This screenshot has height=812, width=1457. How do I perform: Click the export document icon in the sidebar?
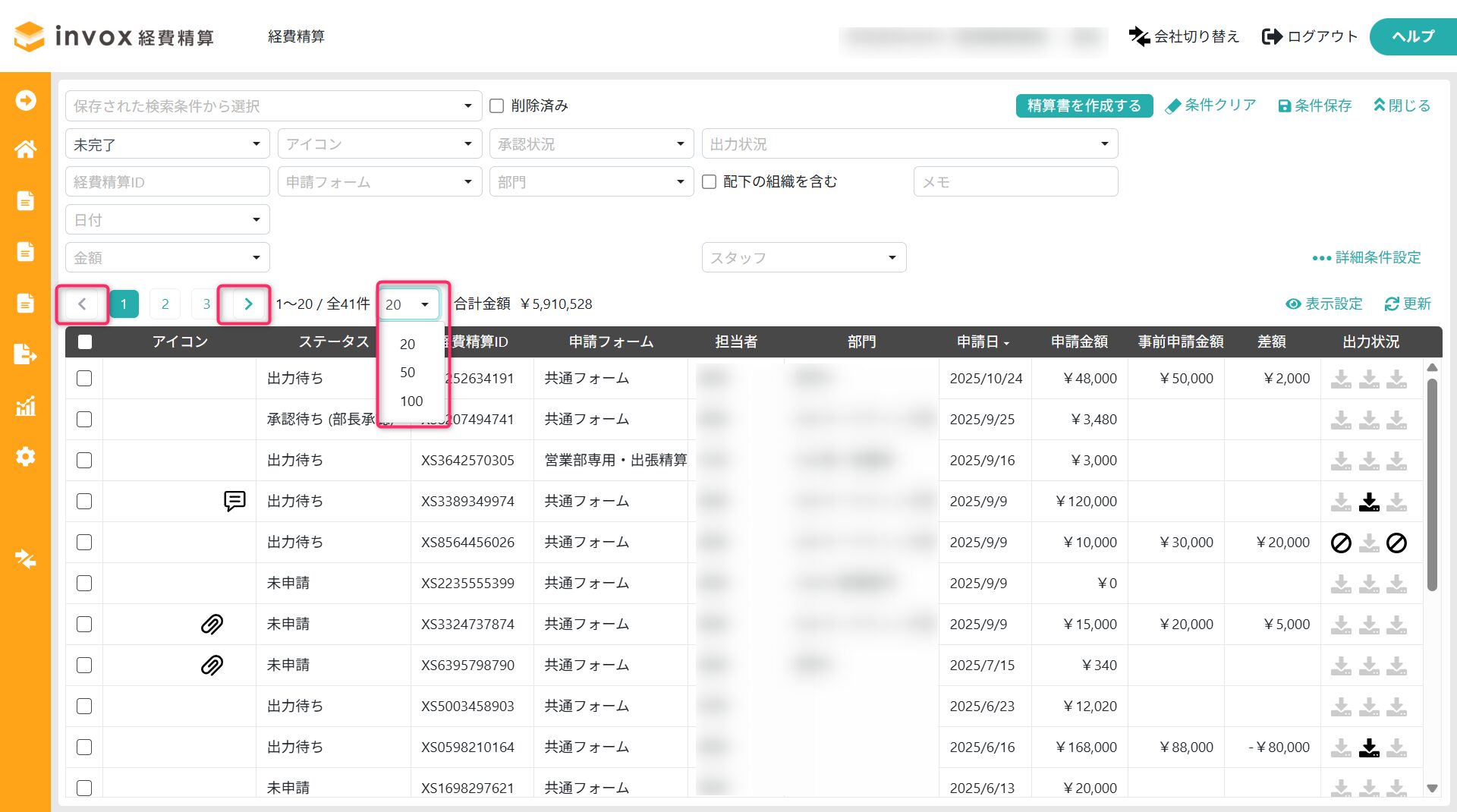click(x=25, y=354)
